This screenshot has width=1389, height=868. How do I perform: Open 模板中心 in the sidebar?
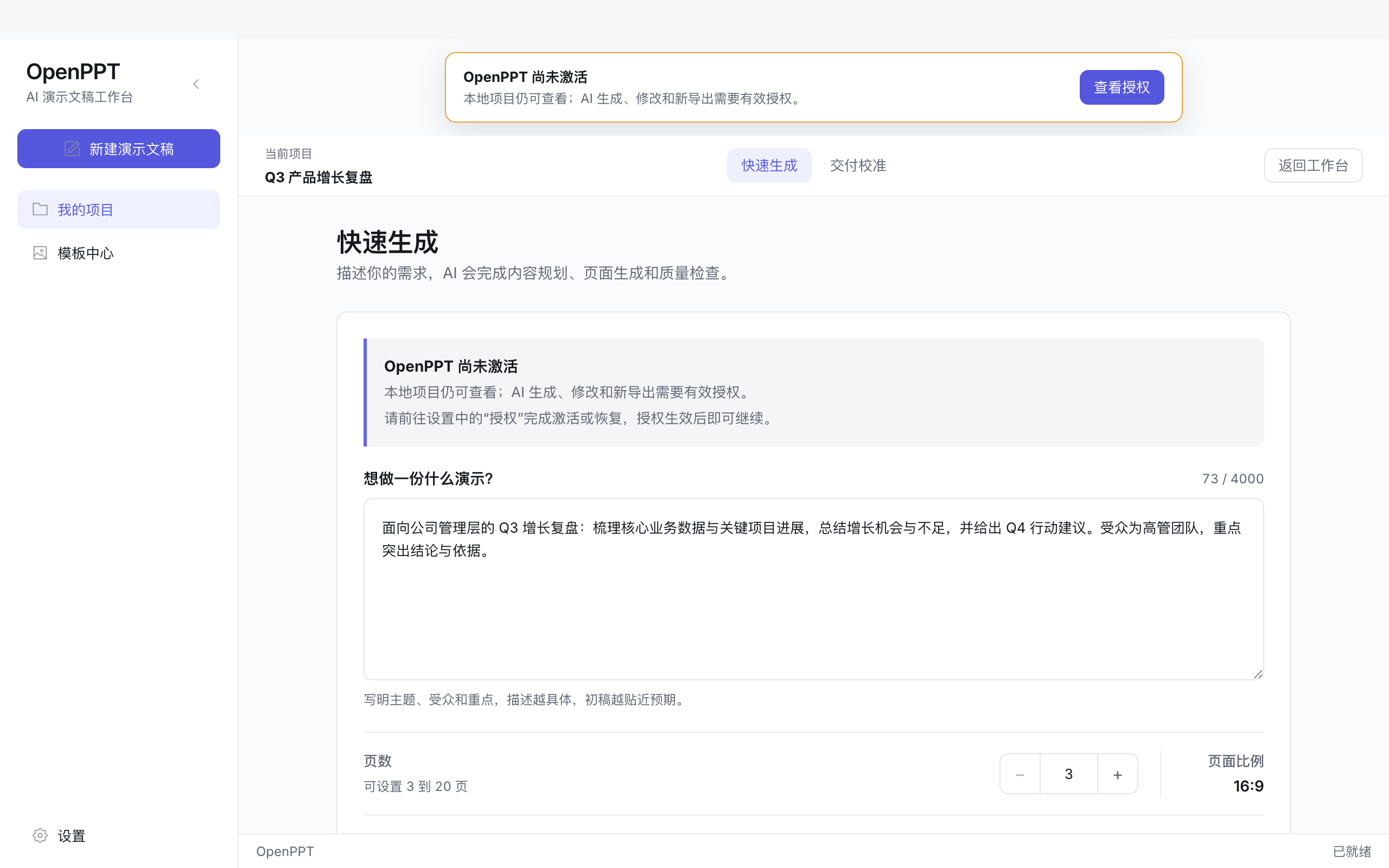point(119,253)
